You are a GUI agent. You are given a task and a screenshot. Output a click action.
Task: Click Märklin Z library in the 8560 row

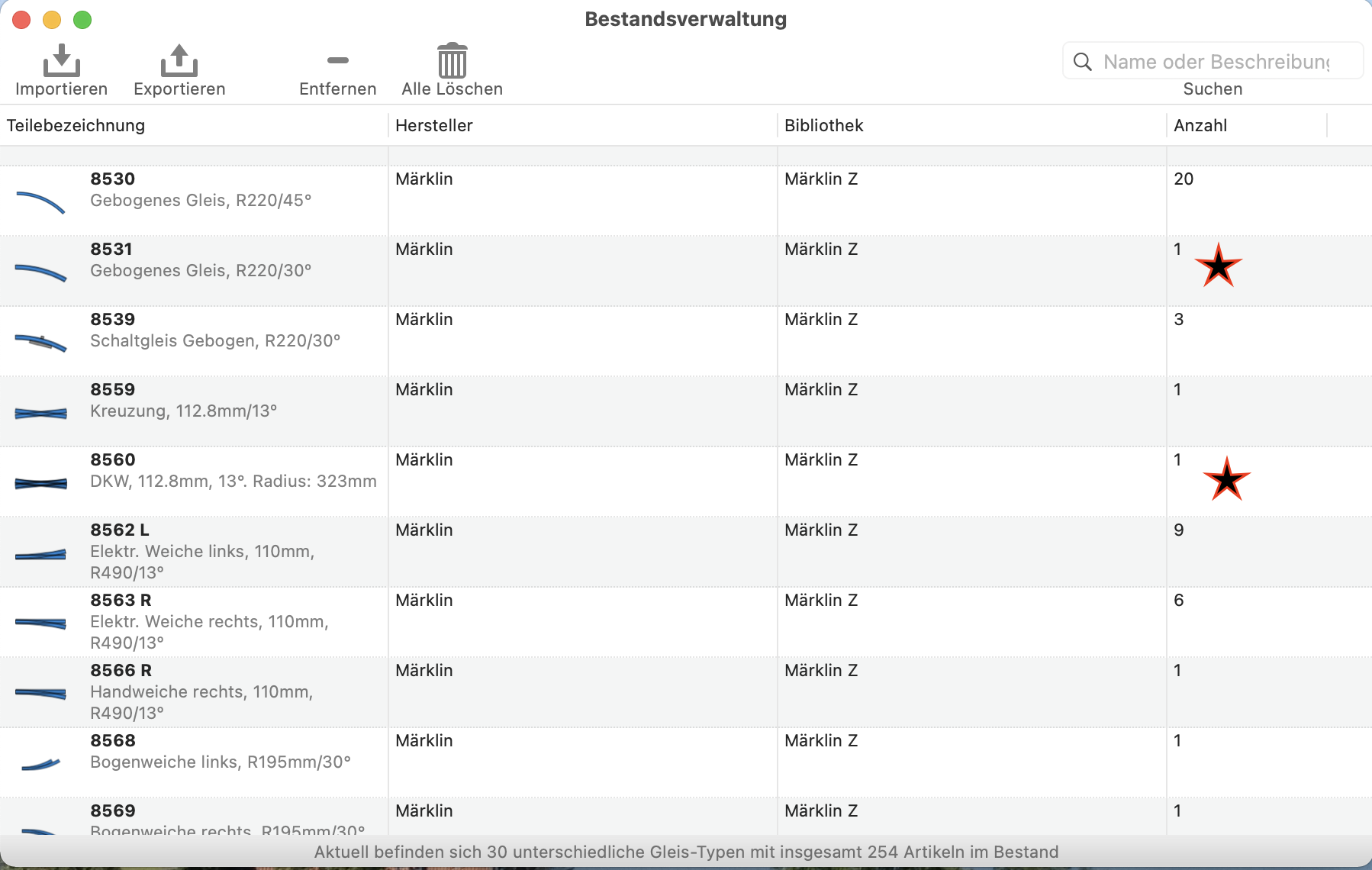(821, 460)
